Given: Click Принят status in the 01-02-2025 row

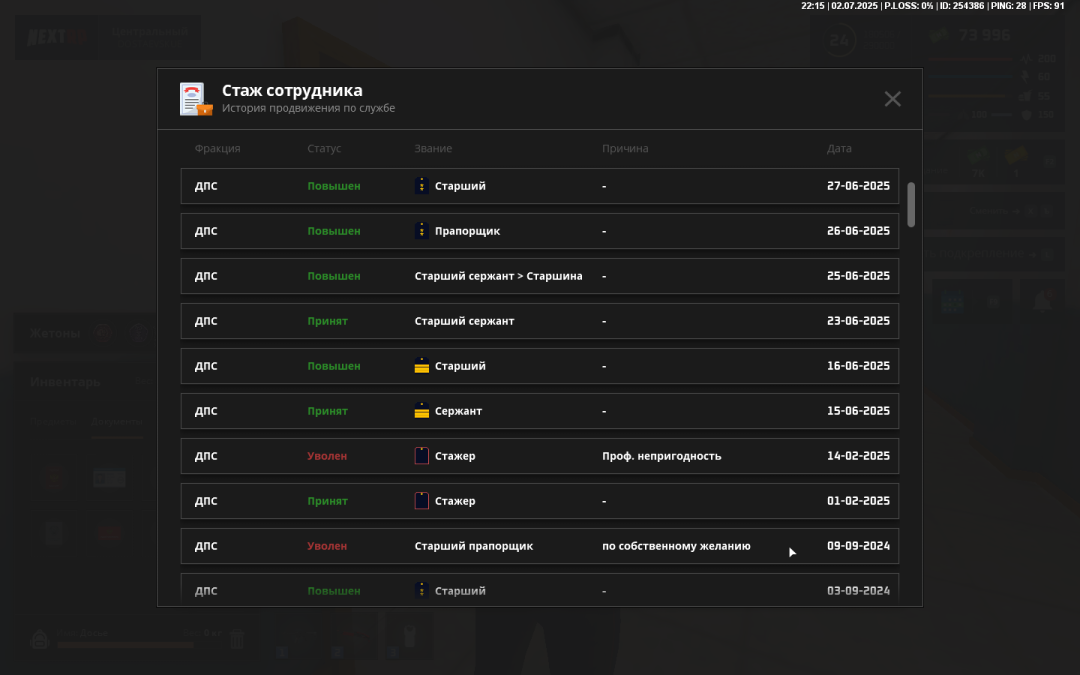Looking at the screenshot, I should (327, 501).
